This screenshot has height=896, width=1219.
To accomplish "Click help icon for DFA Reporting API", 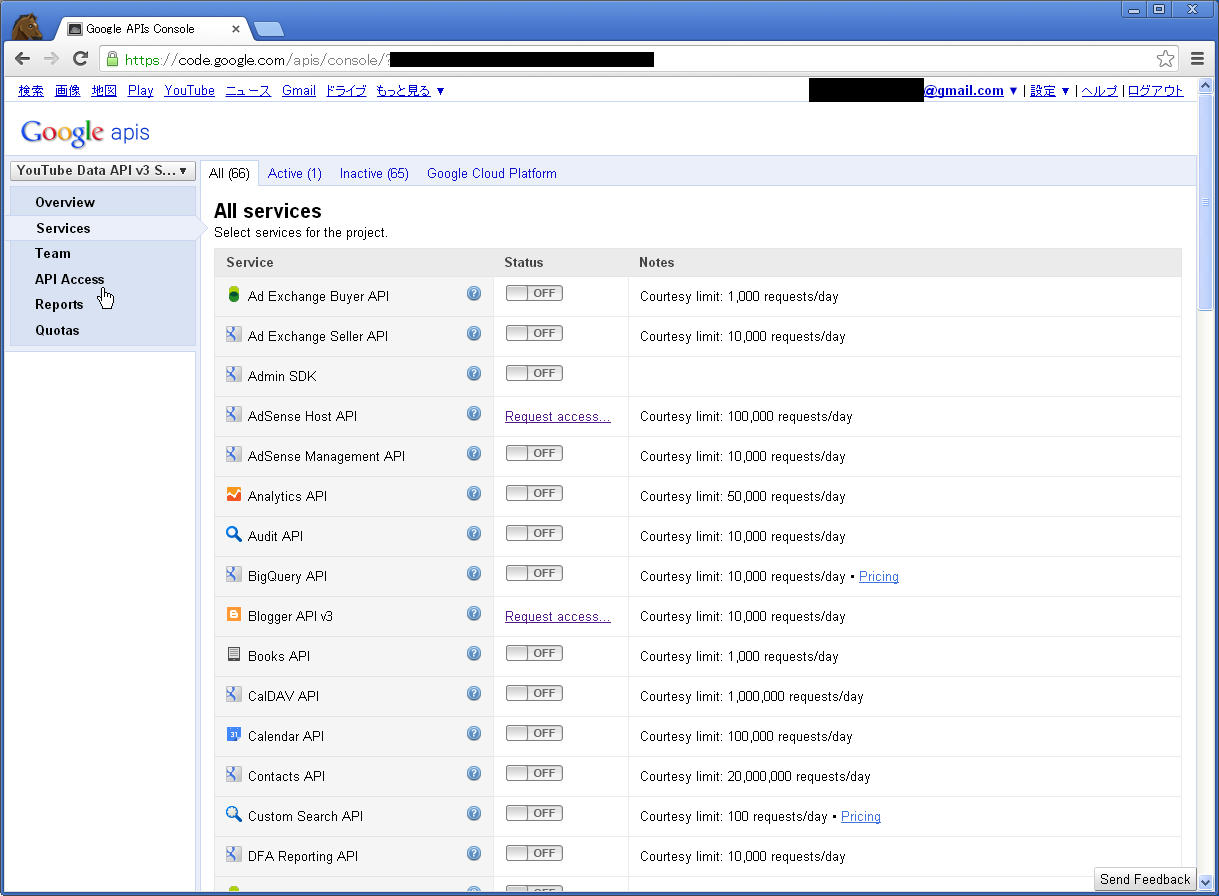I will coord(474,854).
